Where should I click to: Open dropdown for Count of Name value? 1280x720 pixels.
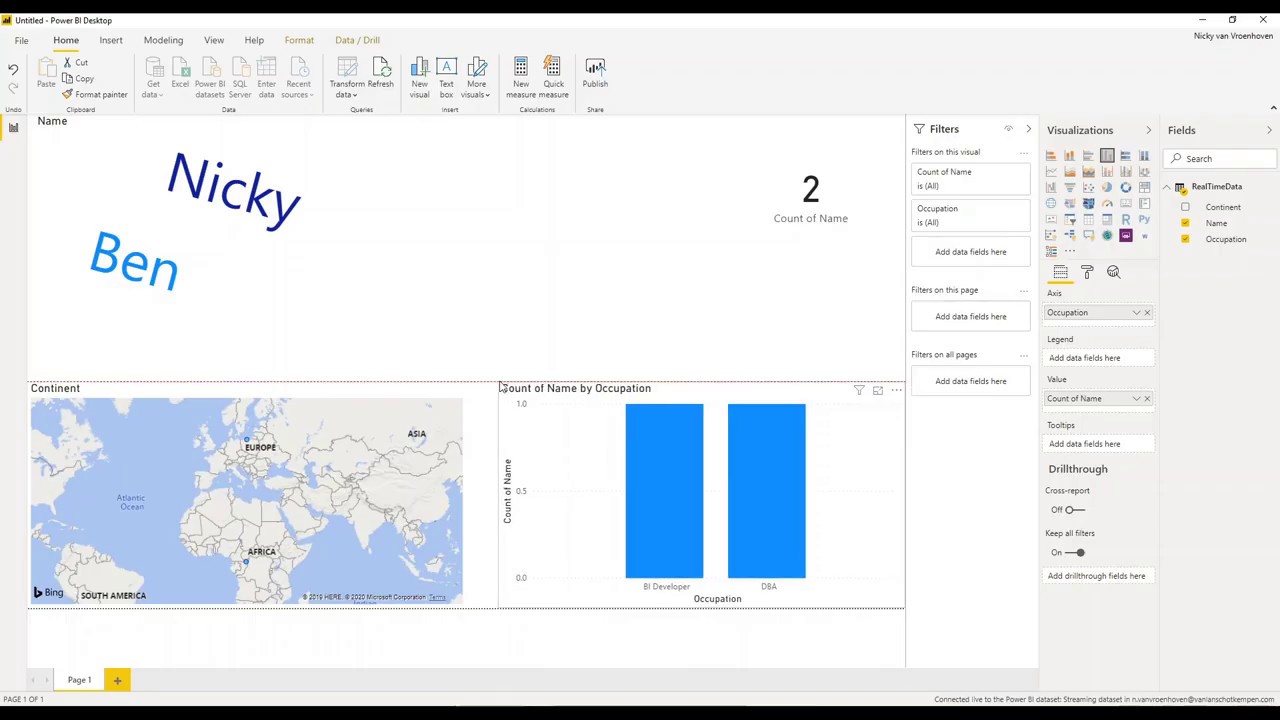pyautogui.click(x=1136, y=399)
